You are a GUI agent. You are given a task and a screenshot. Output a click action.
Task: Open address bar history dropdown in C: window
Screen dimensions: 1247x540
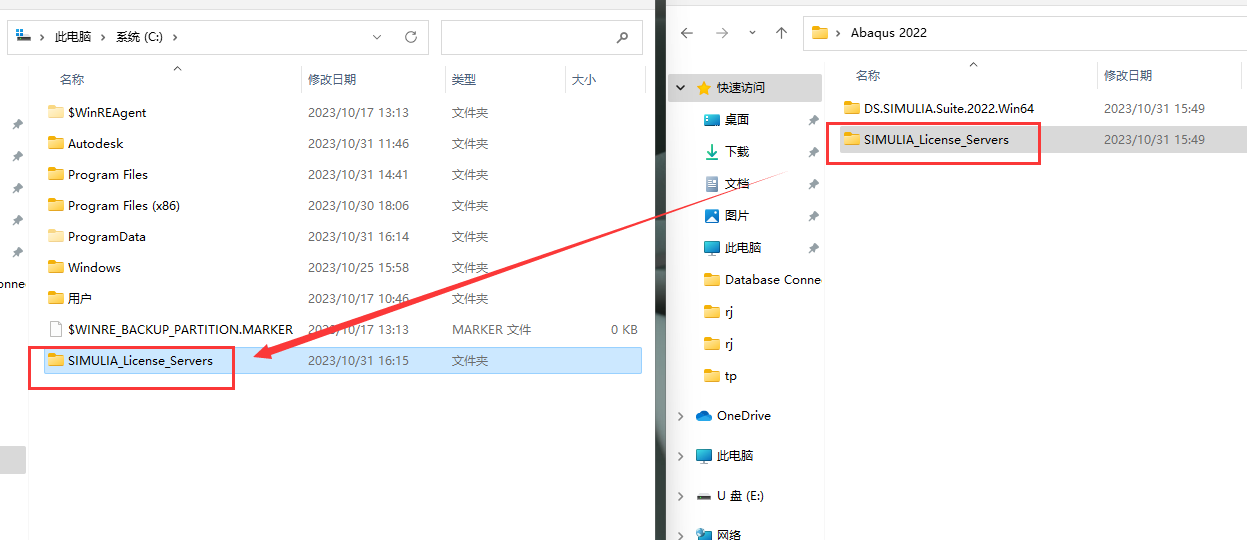pos(377,37)
